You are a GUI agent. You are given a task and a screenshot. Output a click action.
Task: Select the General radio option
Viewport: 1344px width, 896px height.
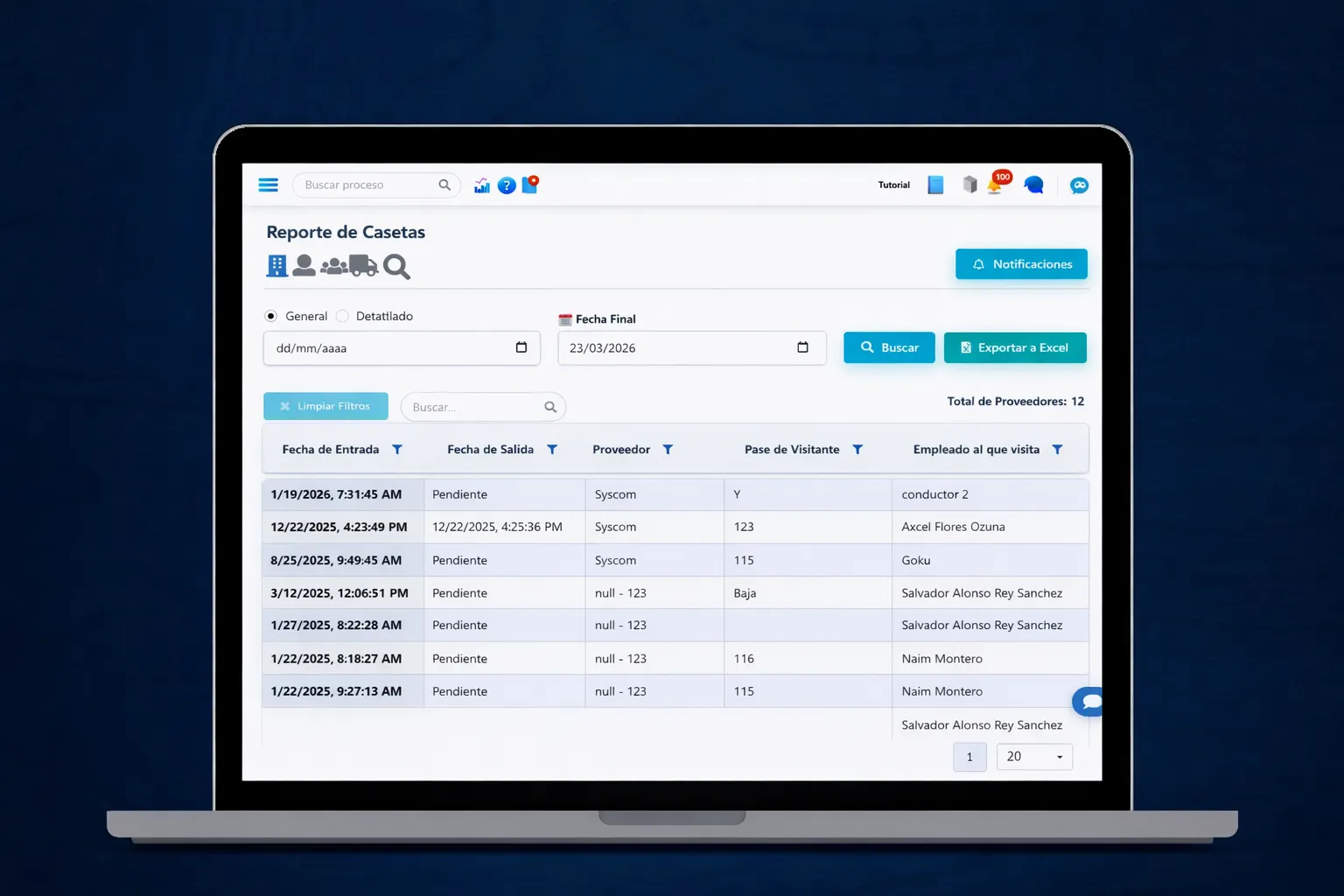click(271, 316)
